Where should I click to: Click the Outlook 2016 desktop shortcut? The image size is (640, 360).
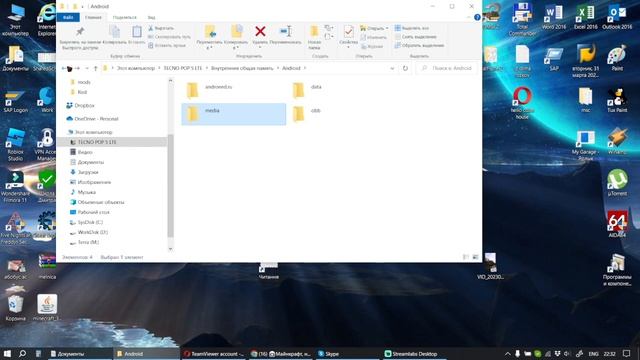pos(617,18)
